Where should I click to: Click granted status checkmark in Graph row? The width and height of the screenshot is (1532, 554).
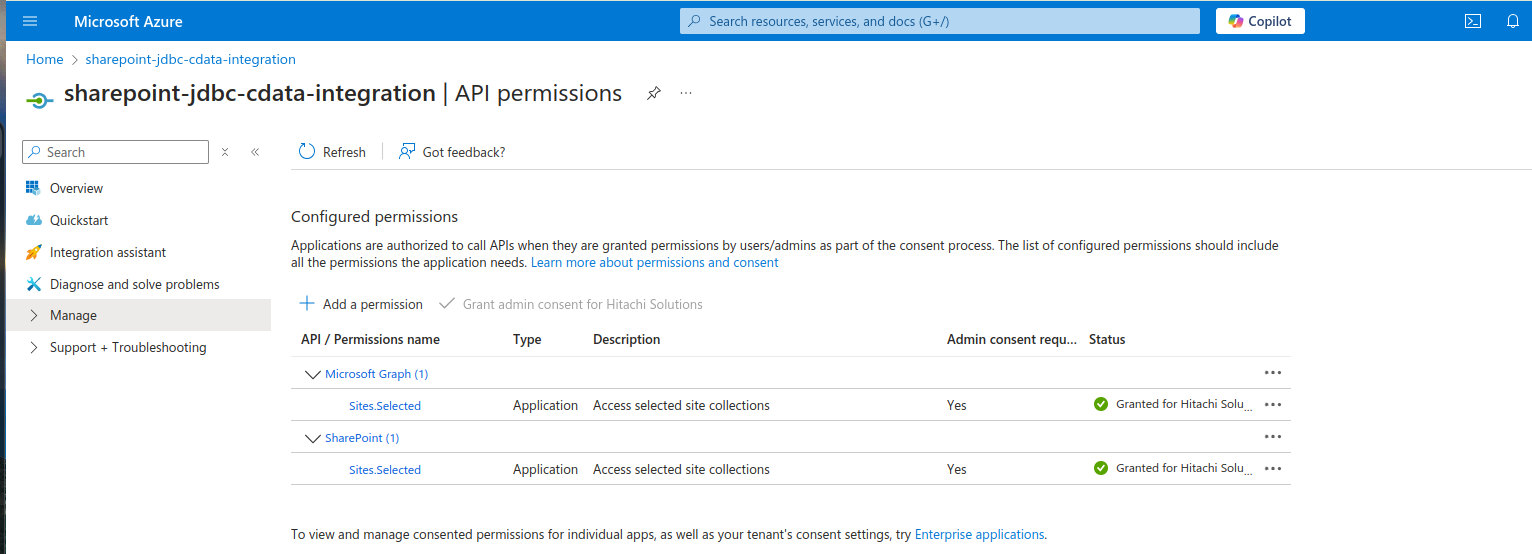click(x=1101, y=404)
